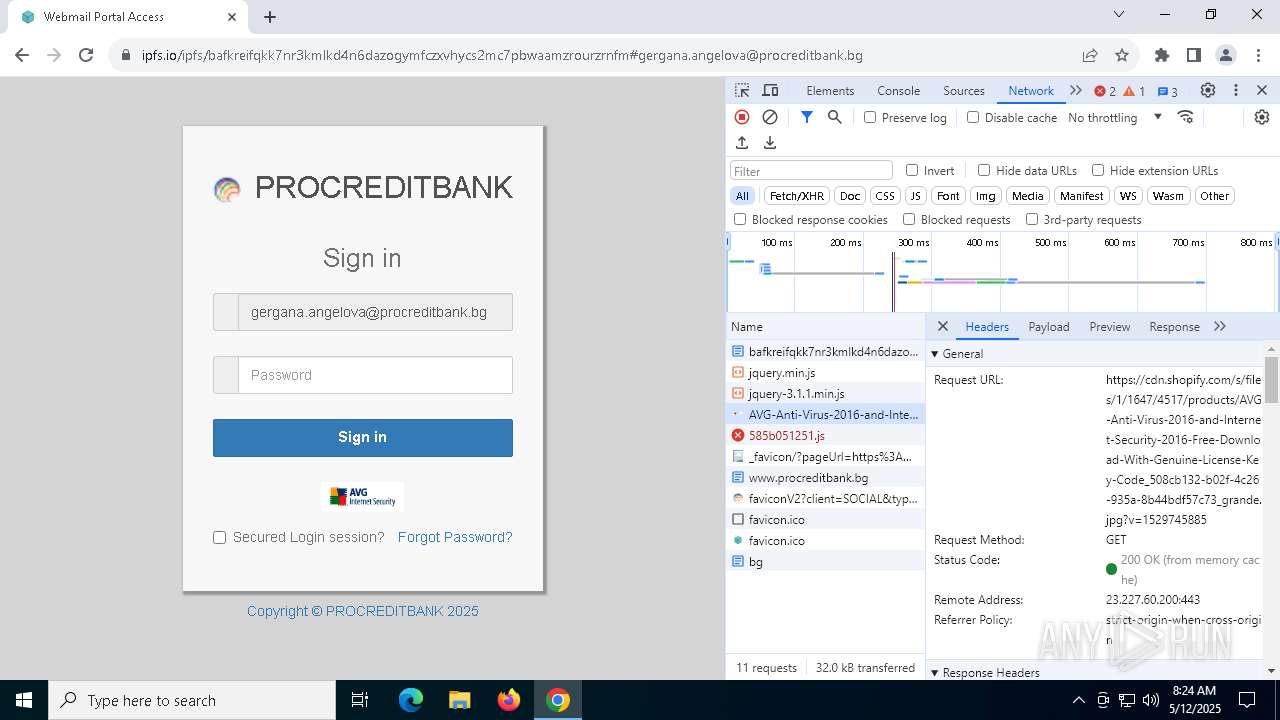Switch to the Sources panel
1280x720 pixels.
[964, 90]
